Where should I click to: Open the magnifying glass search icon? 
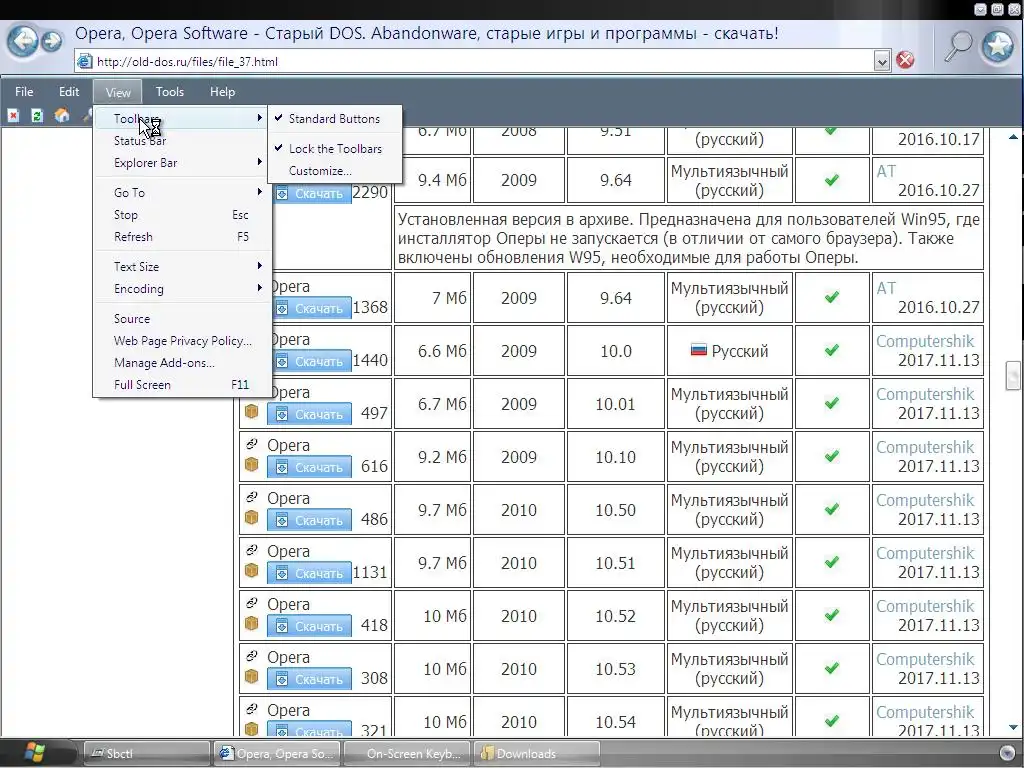click(958, 46)
